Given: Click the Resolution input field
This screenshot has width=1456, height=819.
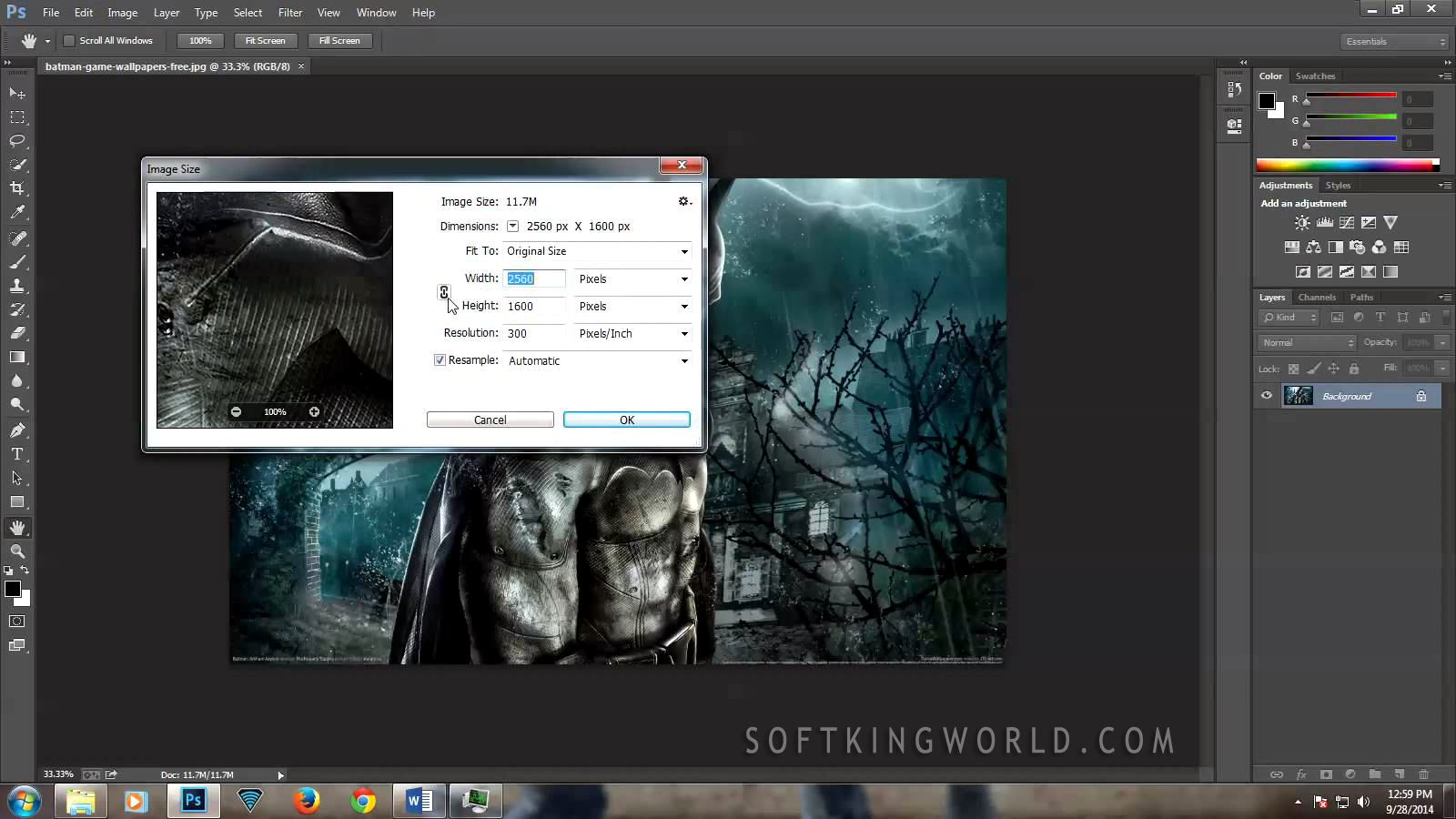Looking at the screenshot, I should [534, 334].
